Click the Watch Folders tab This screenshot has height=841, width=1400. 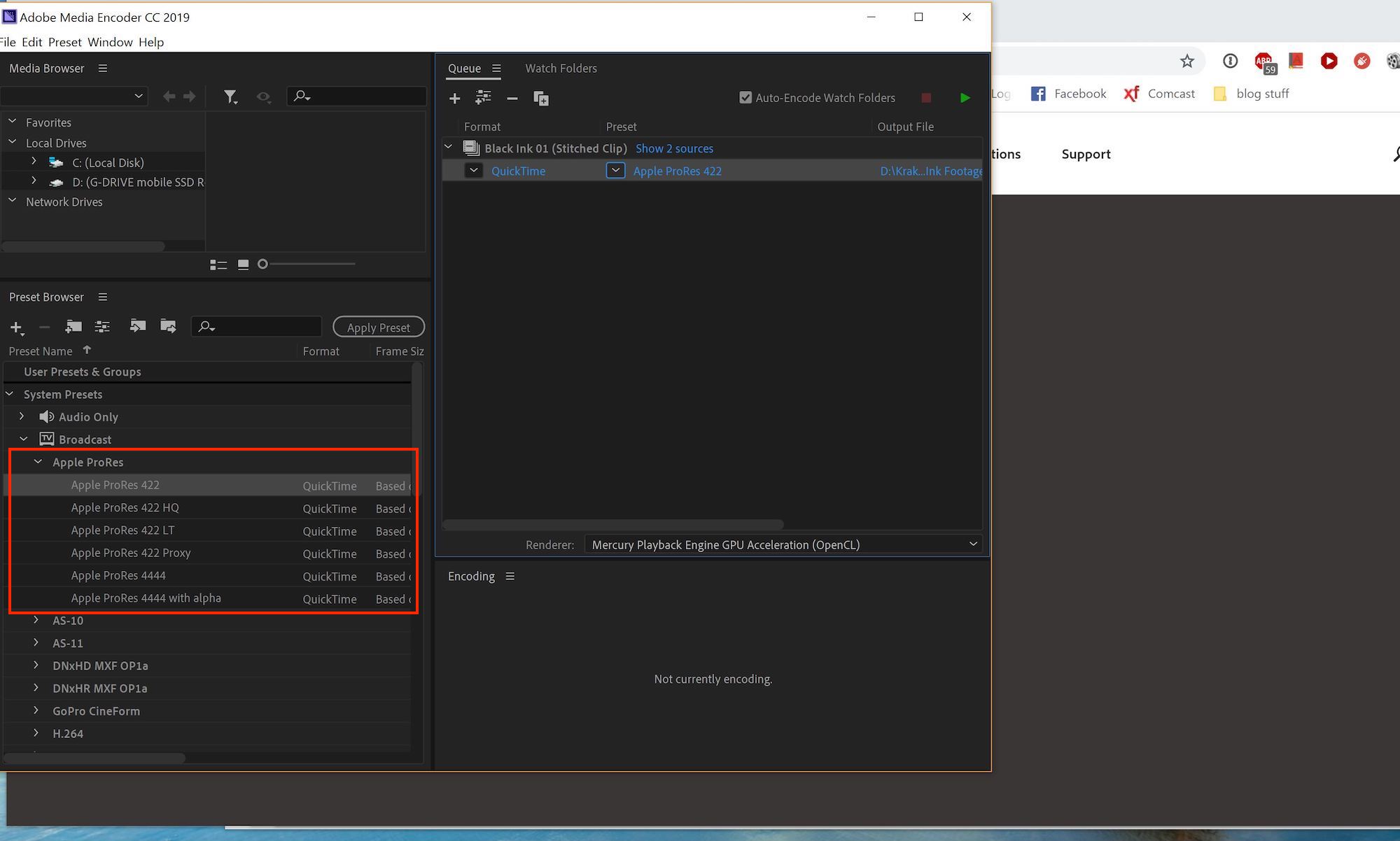[561, 67]
